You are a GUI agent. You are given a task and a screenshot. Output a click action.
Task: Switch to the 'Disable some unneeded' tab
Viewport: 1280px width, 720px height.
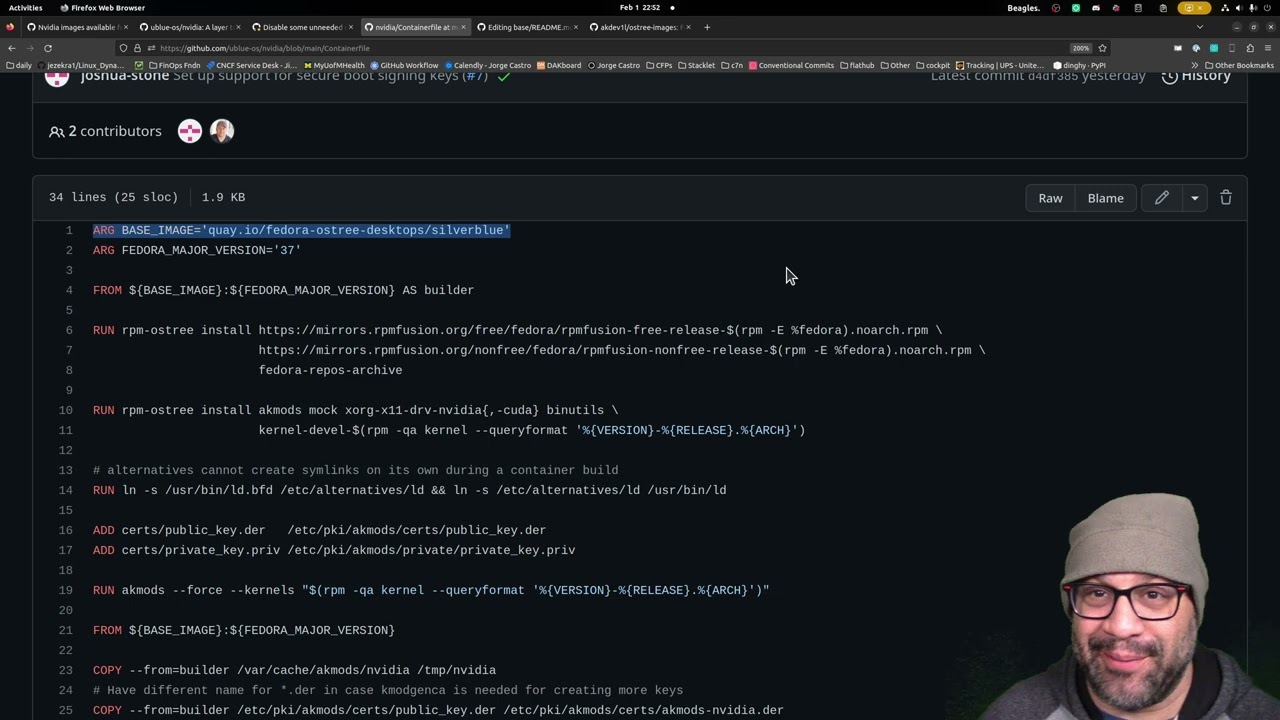301,27
